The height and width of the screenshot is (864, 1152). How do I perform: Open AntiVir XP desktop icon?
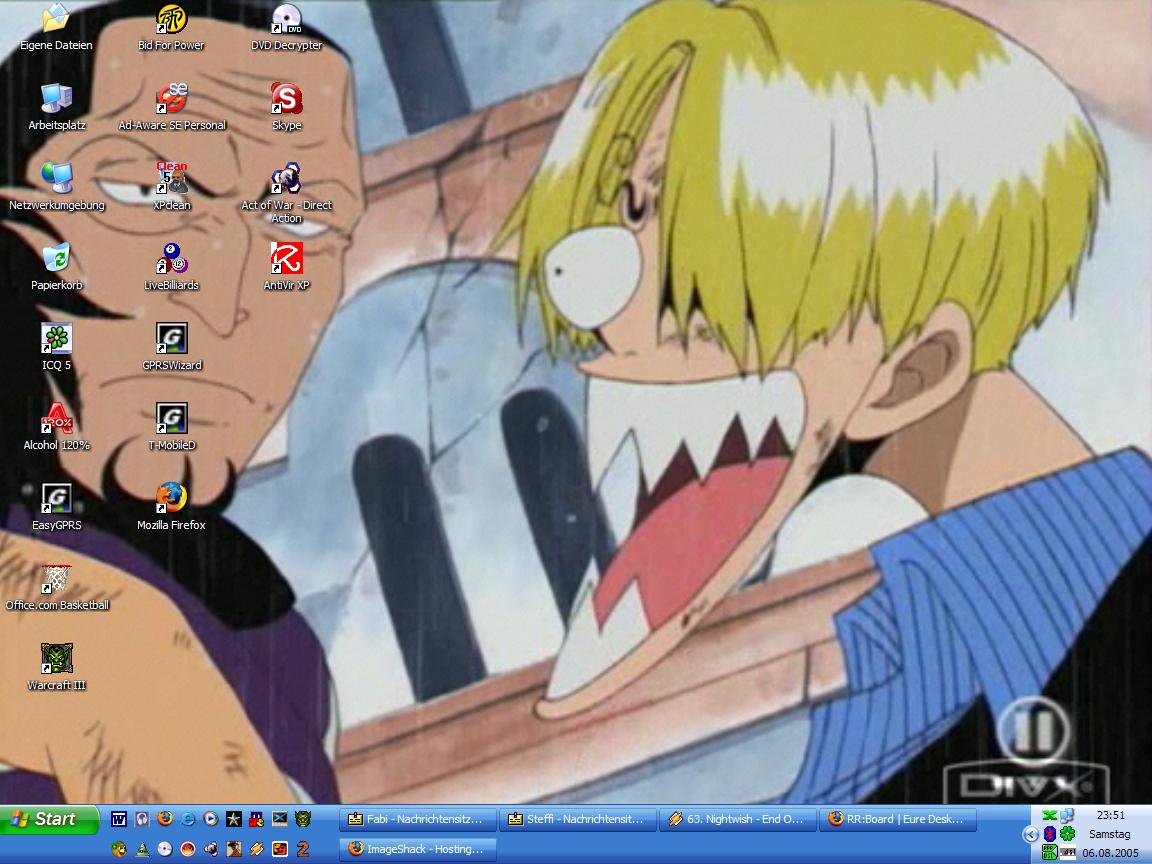pos(287,267)
